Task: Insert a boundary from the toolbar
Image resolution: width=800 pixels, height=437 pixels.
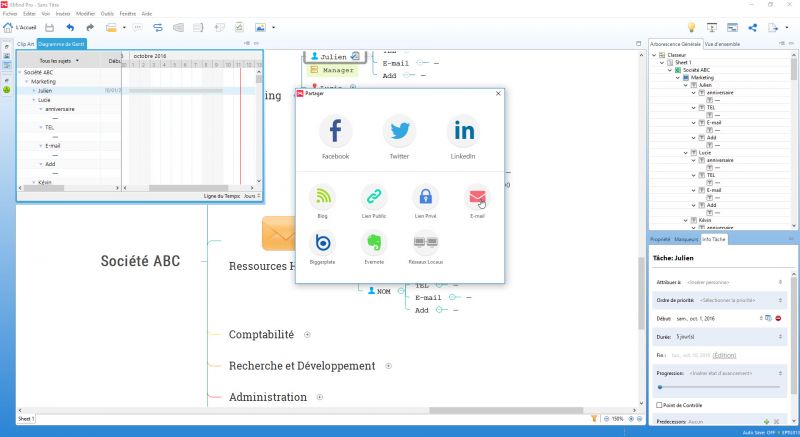Action: (178, 28)
